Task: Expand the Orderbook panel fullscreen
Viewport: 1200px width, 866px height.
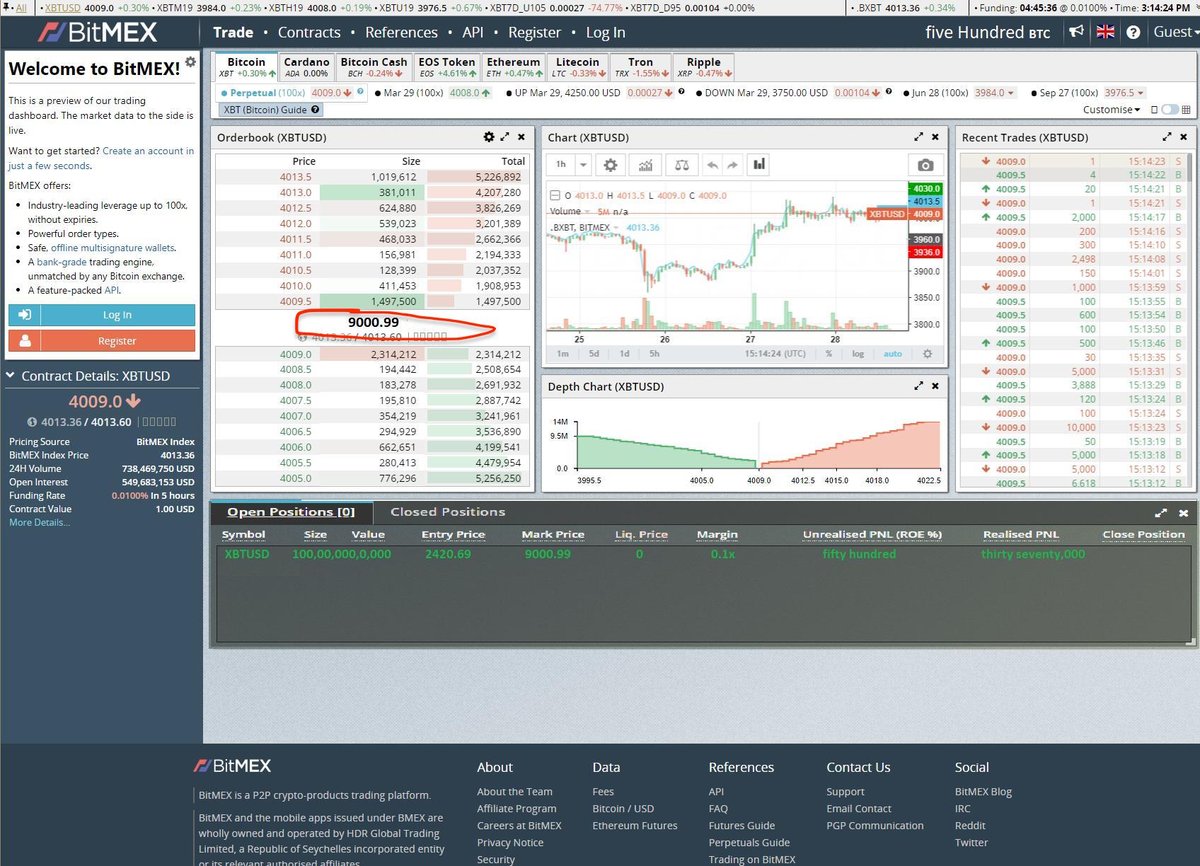Action: click(x=505, y=137)
